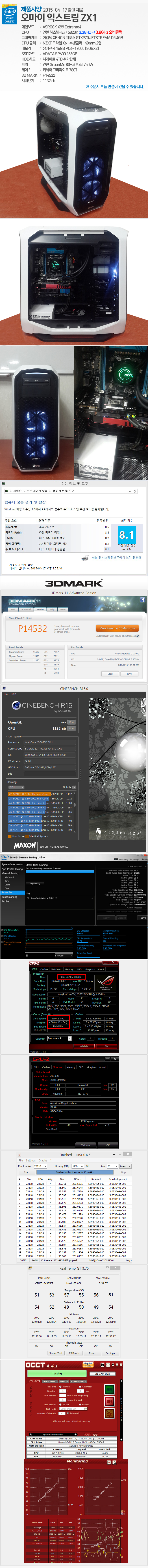Viewport: 148px width, 1568px height.
Task: Click the CINEBENCH R15 logo icon
Action: (16, 705)
